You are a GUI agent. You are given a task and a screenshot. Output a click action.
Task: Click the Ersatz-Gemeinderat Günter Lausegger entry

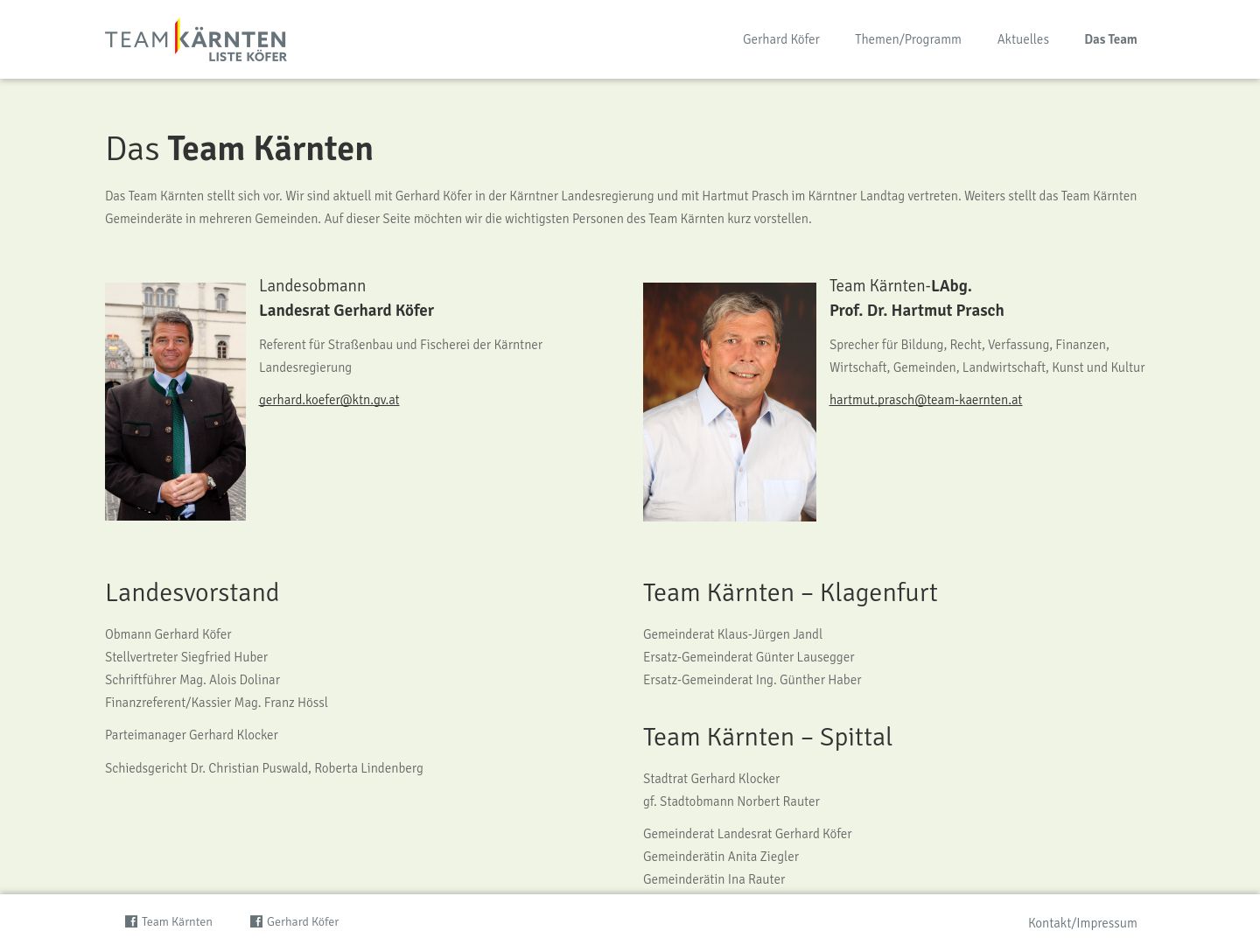(x=748, y=657)
